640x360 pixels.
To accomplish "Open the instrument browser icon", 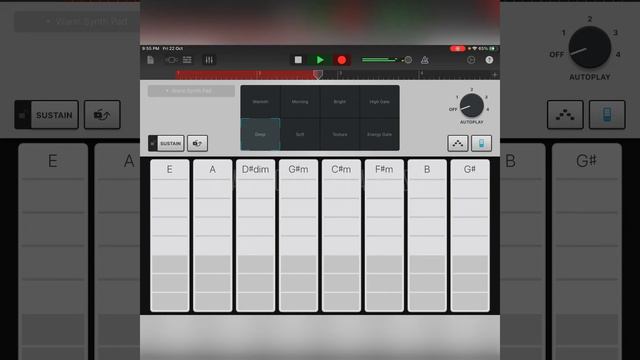I will coord(171,60).
